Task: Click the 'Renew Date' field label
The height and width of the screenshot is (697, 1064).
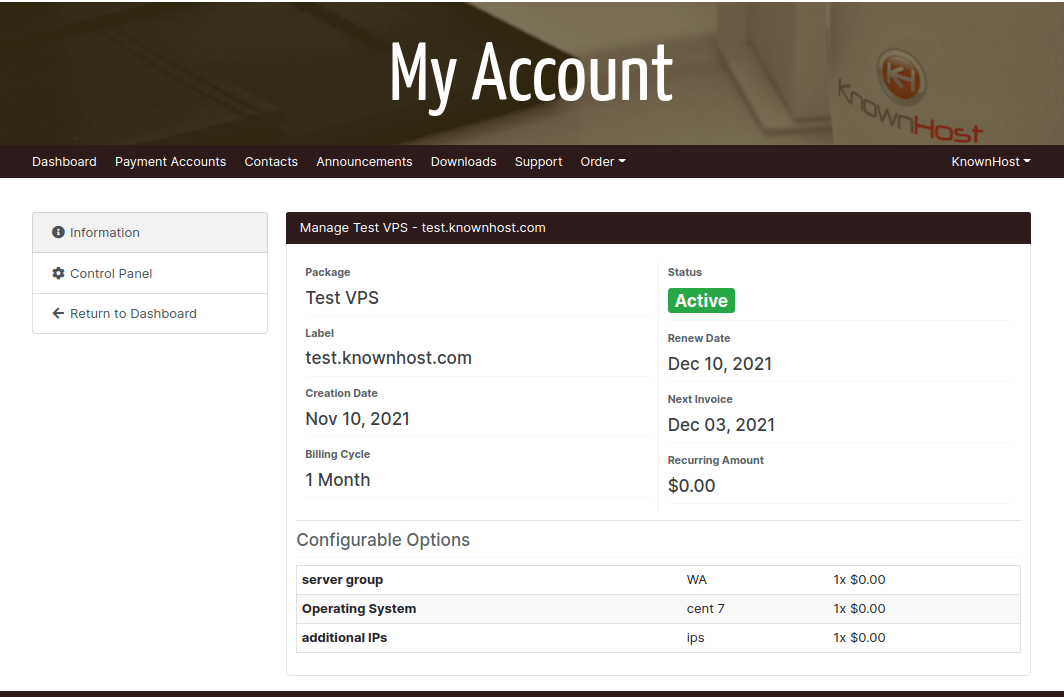Action: 699,338
